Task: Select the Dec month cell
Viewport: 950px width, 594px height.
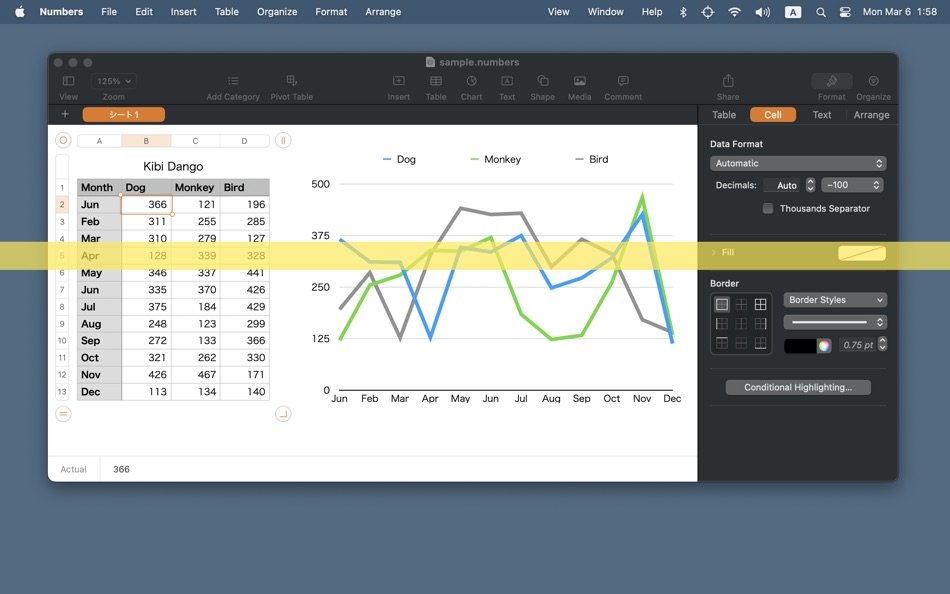Action: click(x=99, y=392)
